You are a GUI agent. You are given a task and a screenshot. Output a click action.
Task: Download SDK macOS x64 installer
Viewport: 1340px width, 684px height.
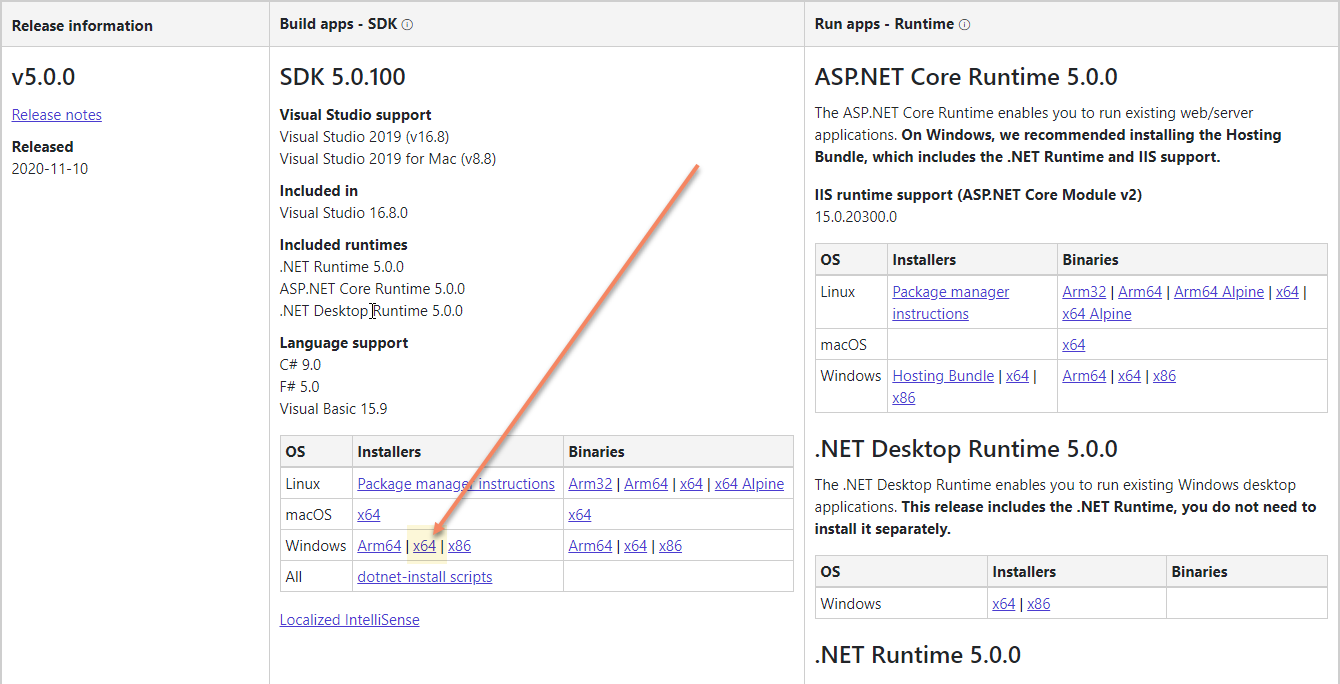(x=369, y=515)
